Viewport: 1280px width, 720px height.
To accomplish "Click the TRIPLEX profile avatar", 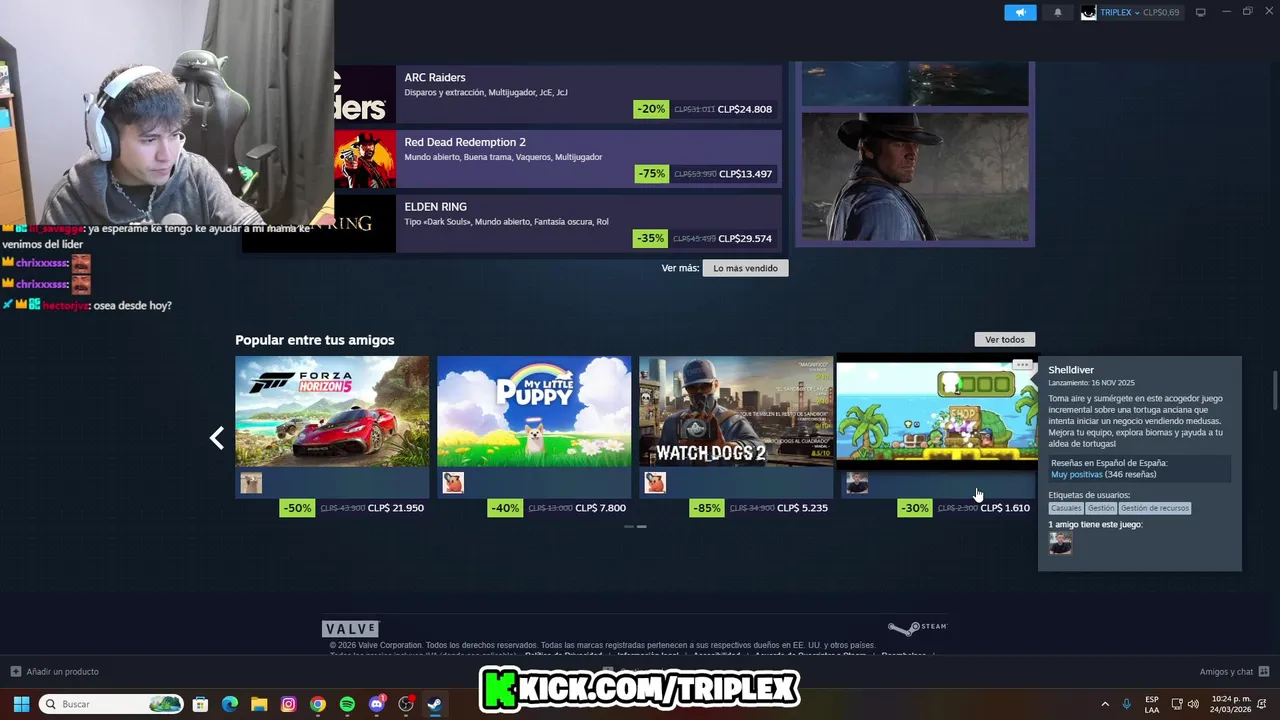I will (x=1088, y=12).
